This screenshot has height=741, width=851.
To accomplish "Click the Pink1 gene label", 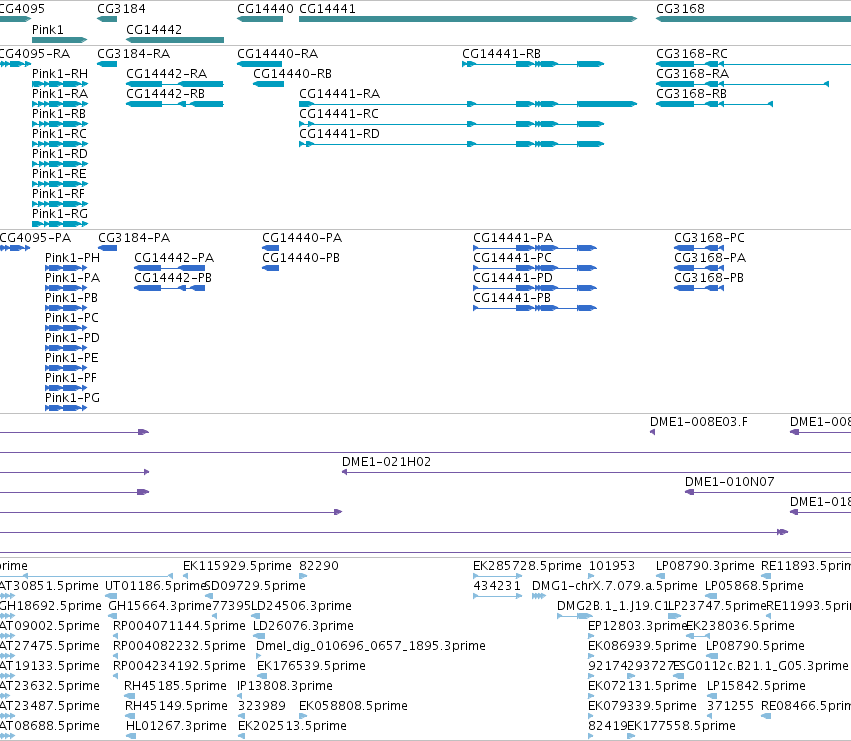I will pos(47,30).
